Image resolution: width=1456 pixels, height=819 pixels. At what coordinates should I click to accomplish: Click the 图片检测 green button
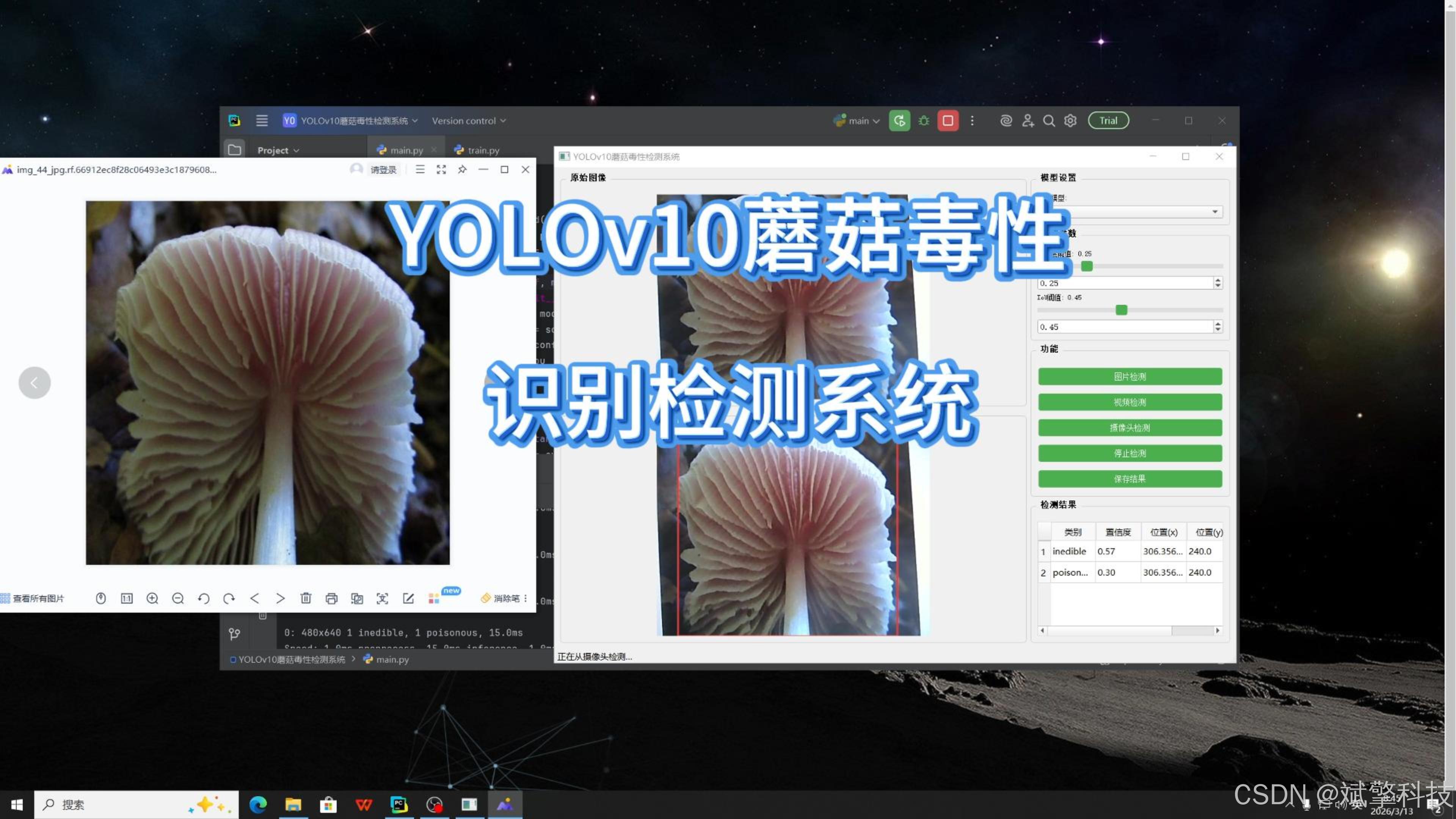(1129, 377)
